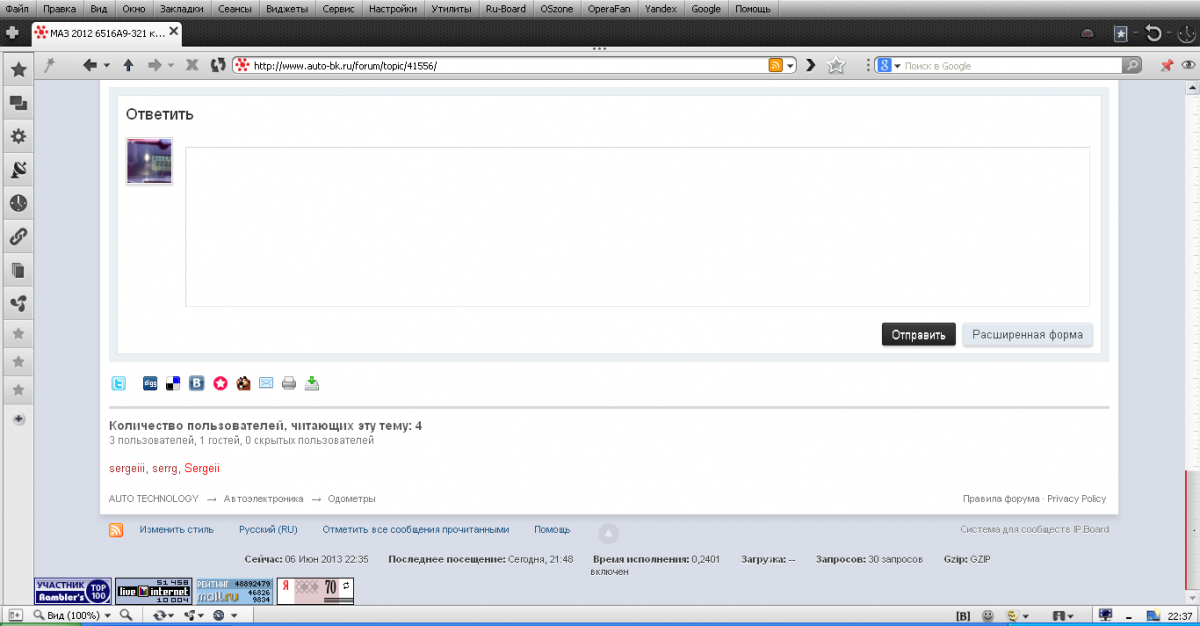Open Расширенная форма button
1200x626 pixels.
click(1027, 335)
